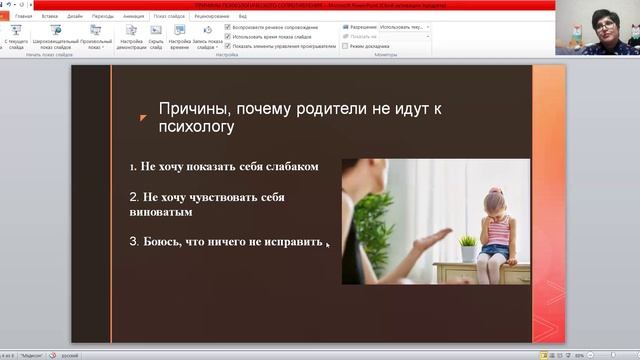The image size is (640, 360).
Task: Switch to the Вид ribbon tab
Action: point(242,16)
